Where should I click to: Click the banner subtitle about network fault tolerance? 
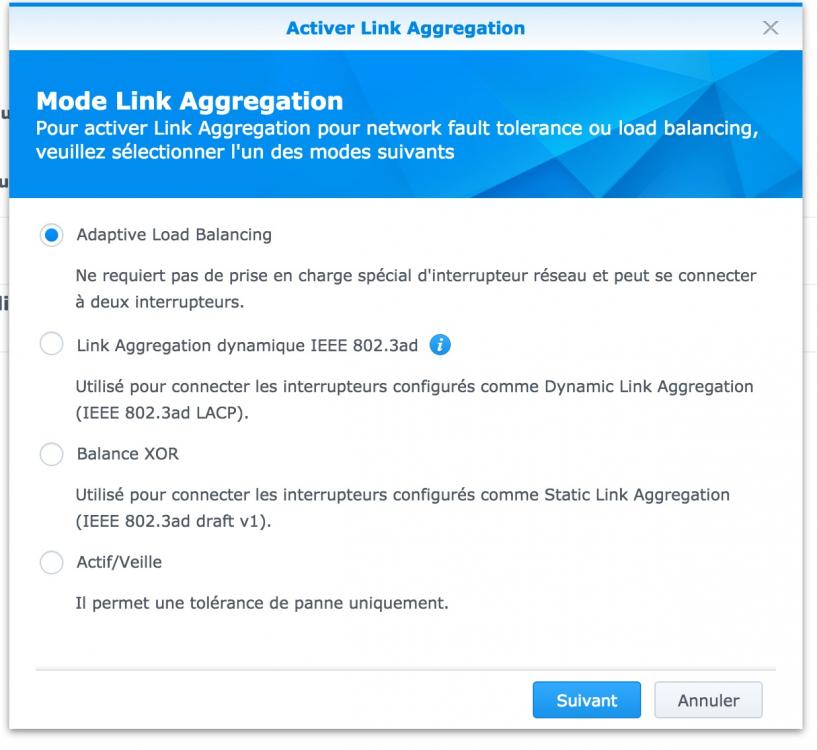click(397, 140)
